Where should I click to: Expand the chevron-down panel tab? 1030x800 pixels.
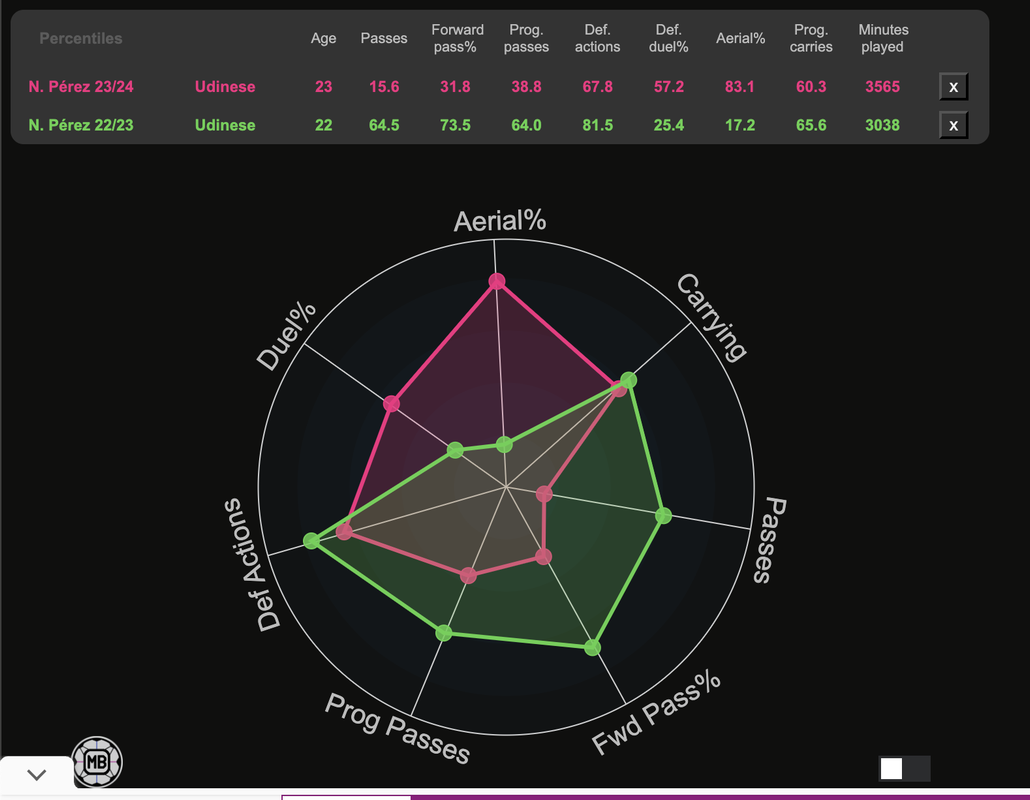pyautogui.click(x=37, y=774)
